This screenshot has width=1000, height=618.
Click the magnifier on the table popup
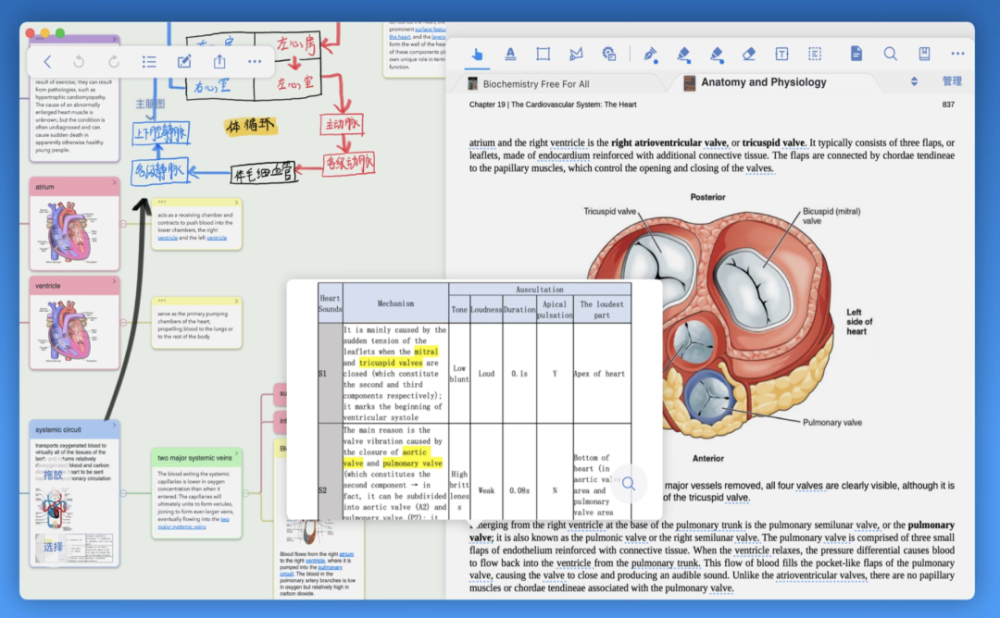click(x=628, y=483)
